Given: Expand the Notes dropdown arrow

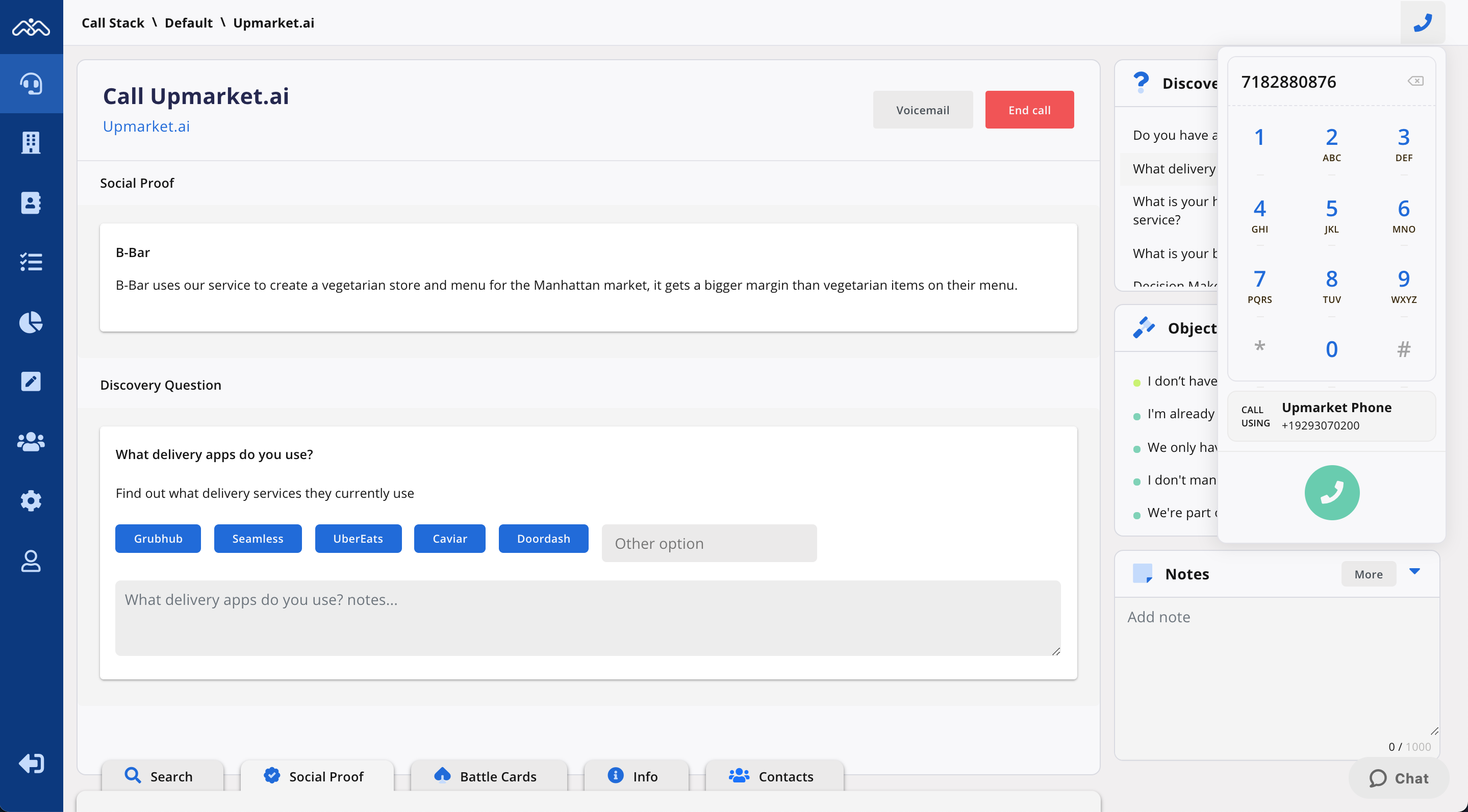Looking at the screenshot, I should point(1414,571).
